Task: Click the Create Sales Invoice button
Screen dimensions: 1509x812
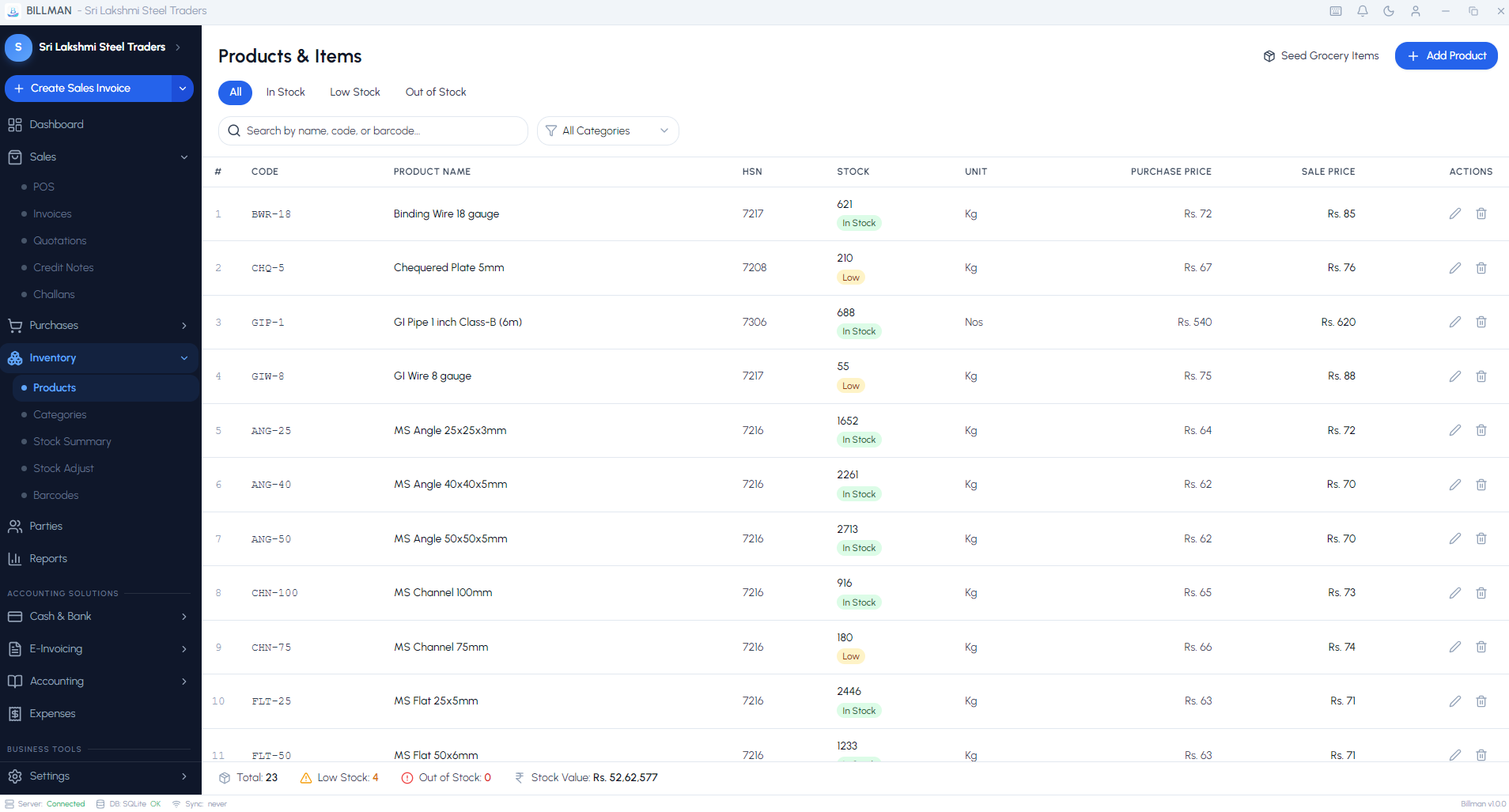Action: pyautogui.click(x=88, y=89)
